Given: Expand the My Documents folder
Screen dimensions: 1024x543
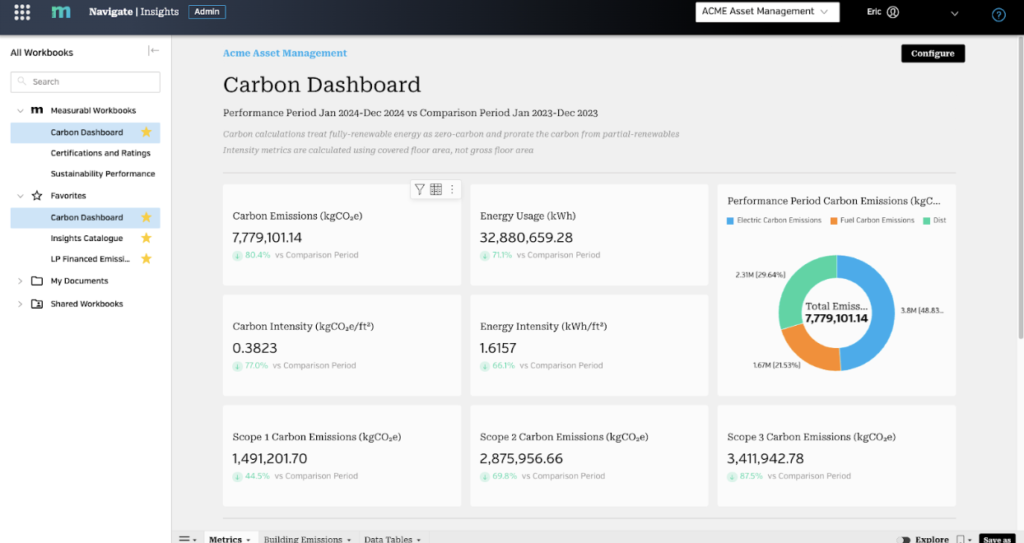Looking at the screenshot, I should [x=20, y=281].
